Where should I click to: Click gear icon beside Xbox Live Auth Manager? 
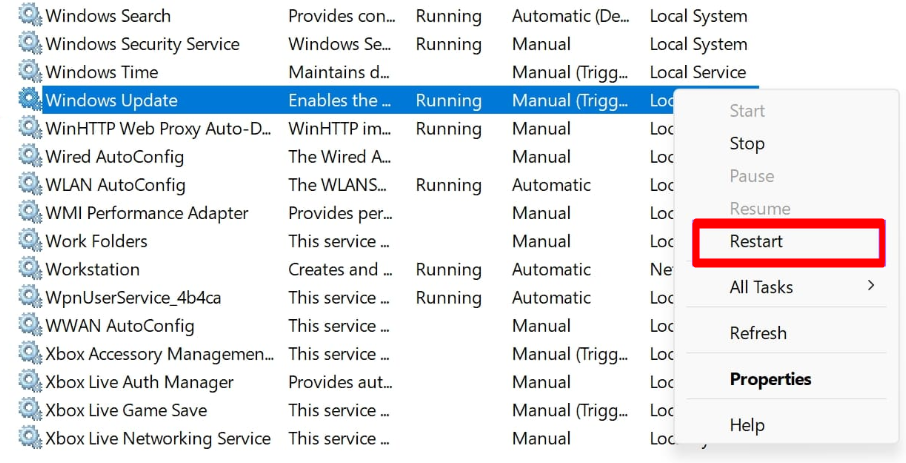tap(30, 381)
